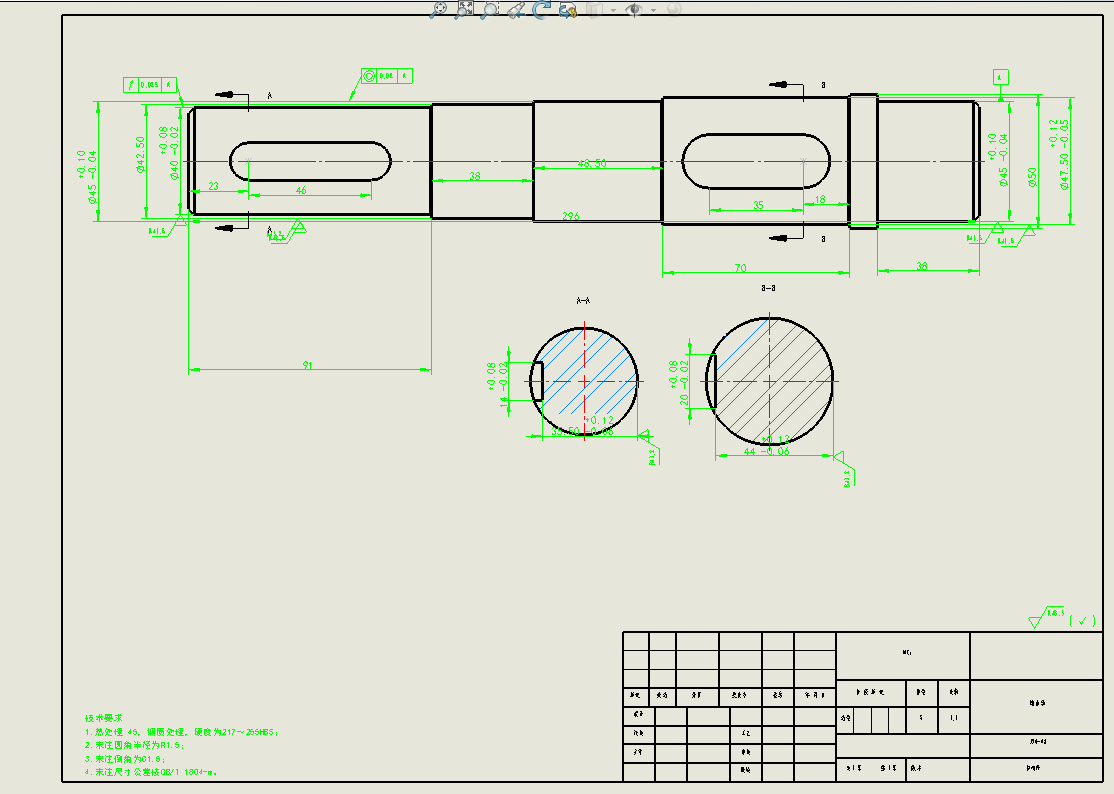Select the 0.025 runout tolerance frame
The height and width of the screenshot is (794, 1114).
tap(150, 85)
